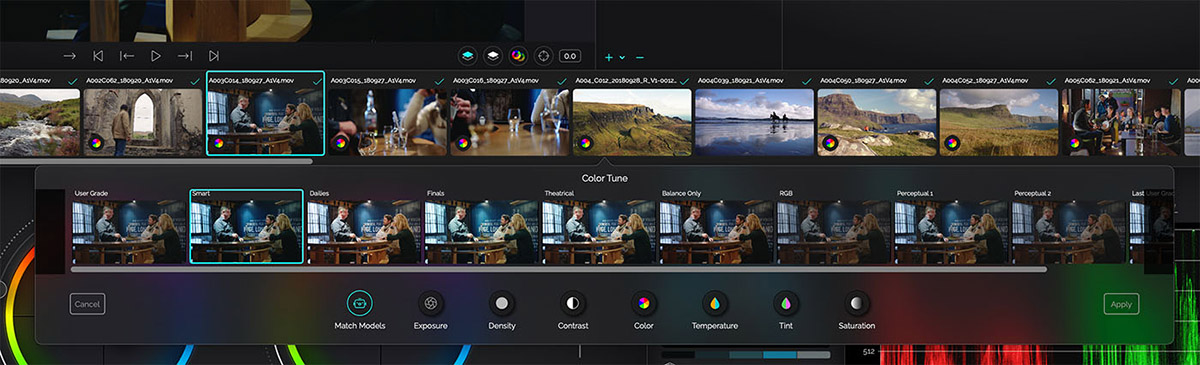Go to previous clip start

[x=127, y=56]
